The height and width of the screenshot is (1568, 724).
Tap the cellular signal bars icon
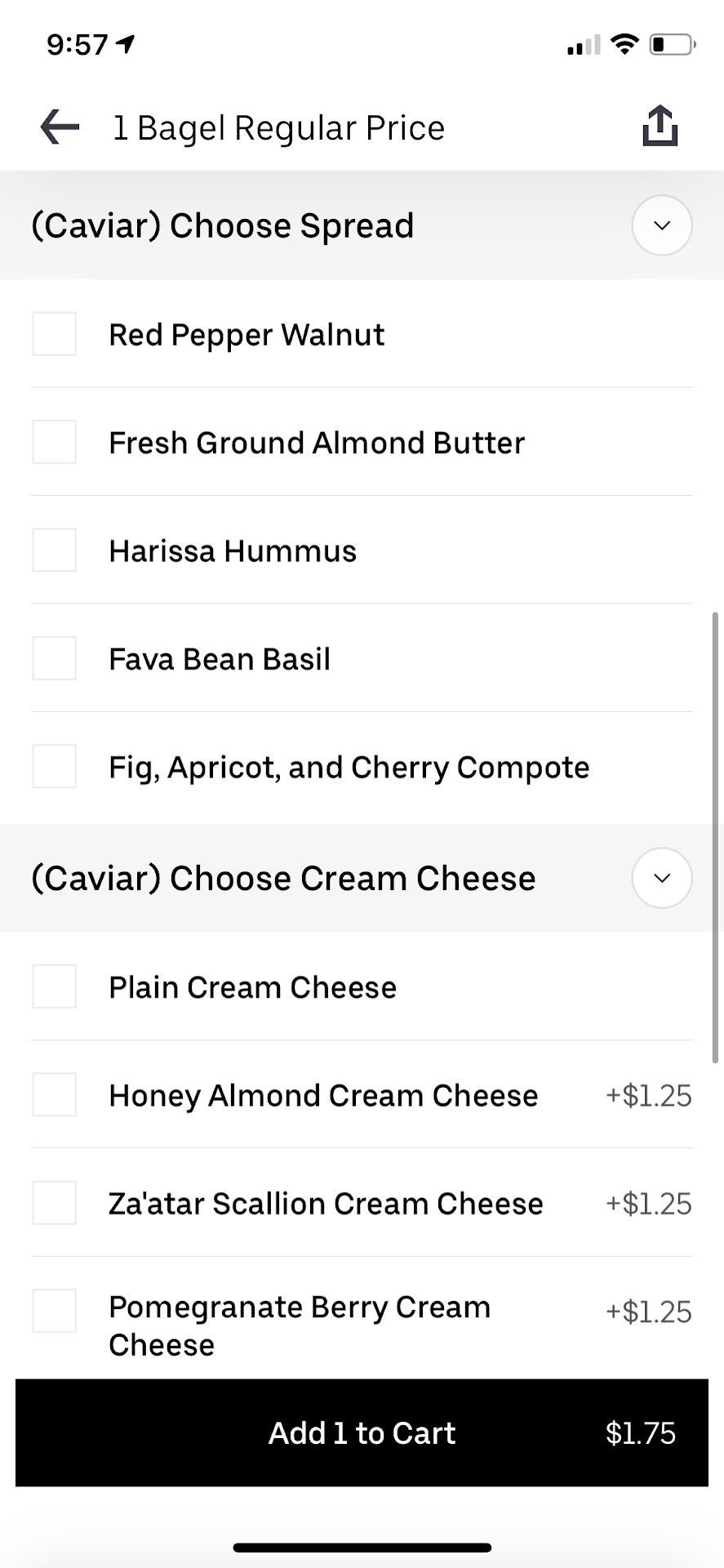[x=583, y=45]
